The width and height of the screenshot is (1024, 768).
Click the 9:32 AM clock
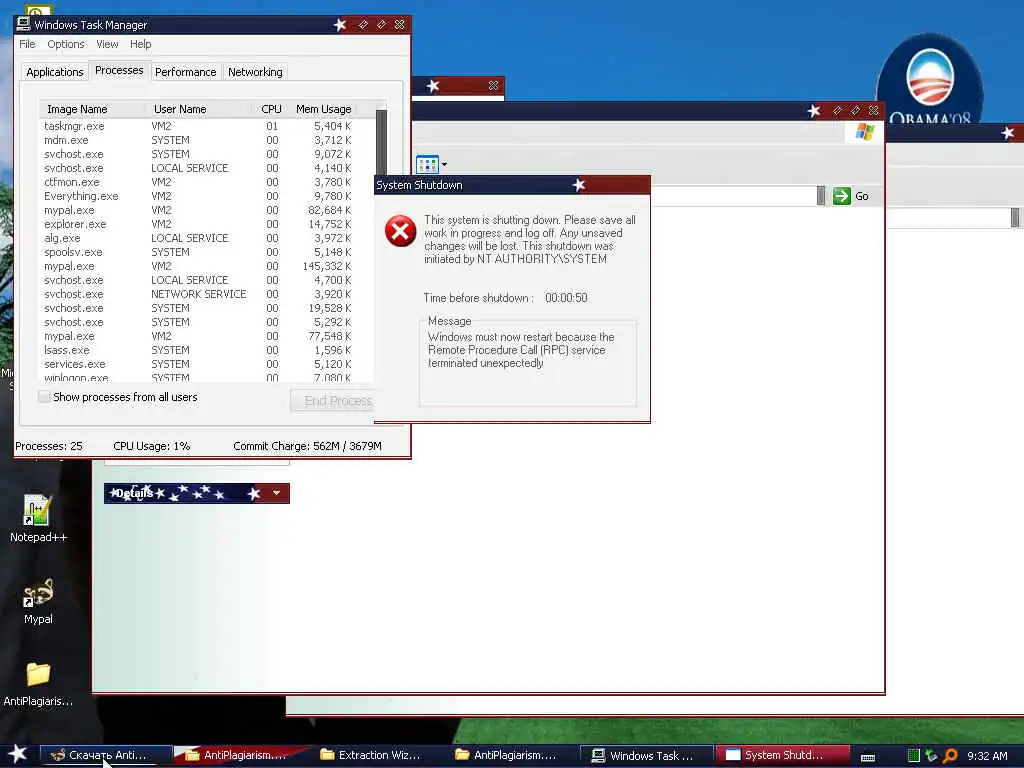(x=987, y=756)
